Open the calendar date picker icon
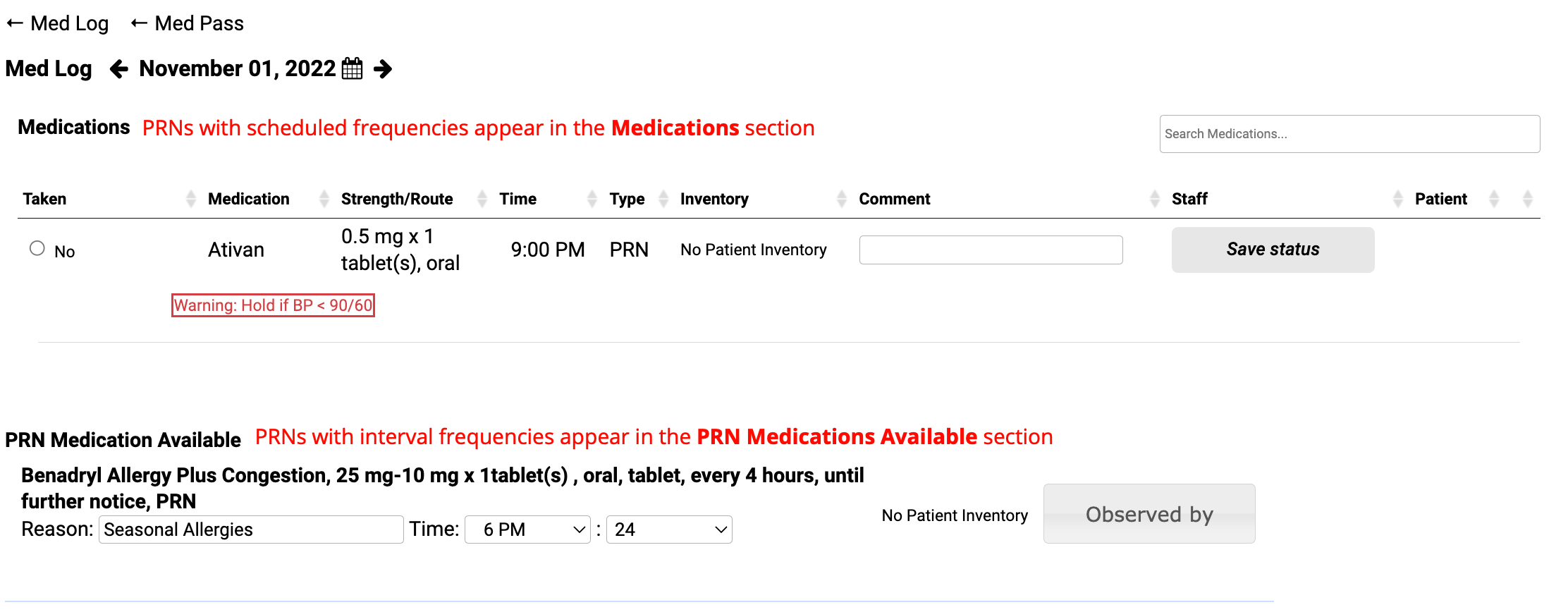 tap(352, 69)
